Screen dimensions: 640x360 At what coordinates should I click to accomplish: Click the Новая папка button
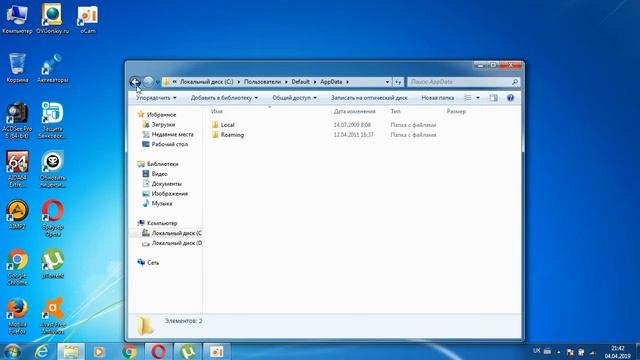click(438, 98)
